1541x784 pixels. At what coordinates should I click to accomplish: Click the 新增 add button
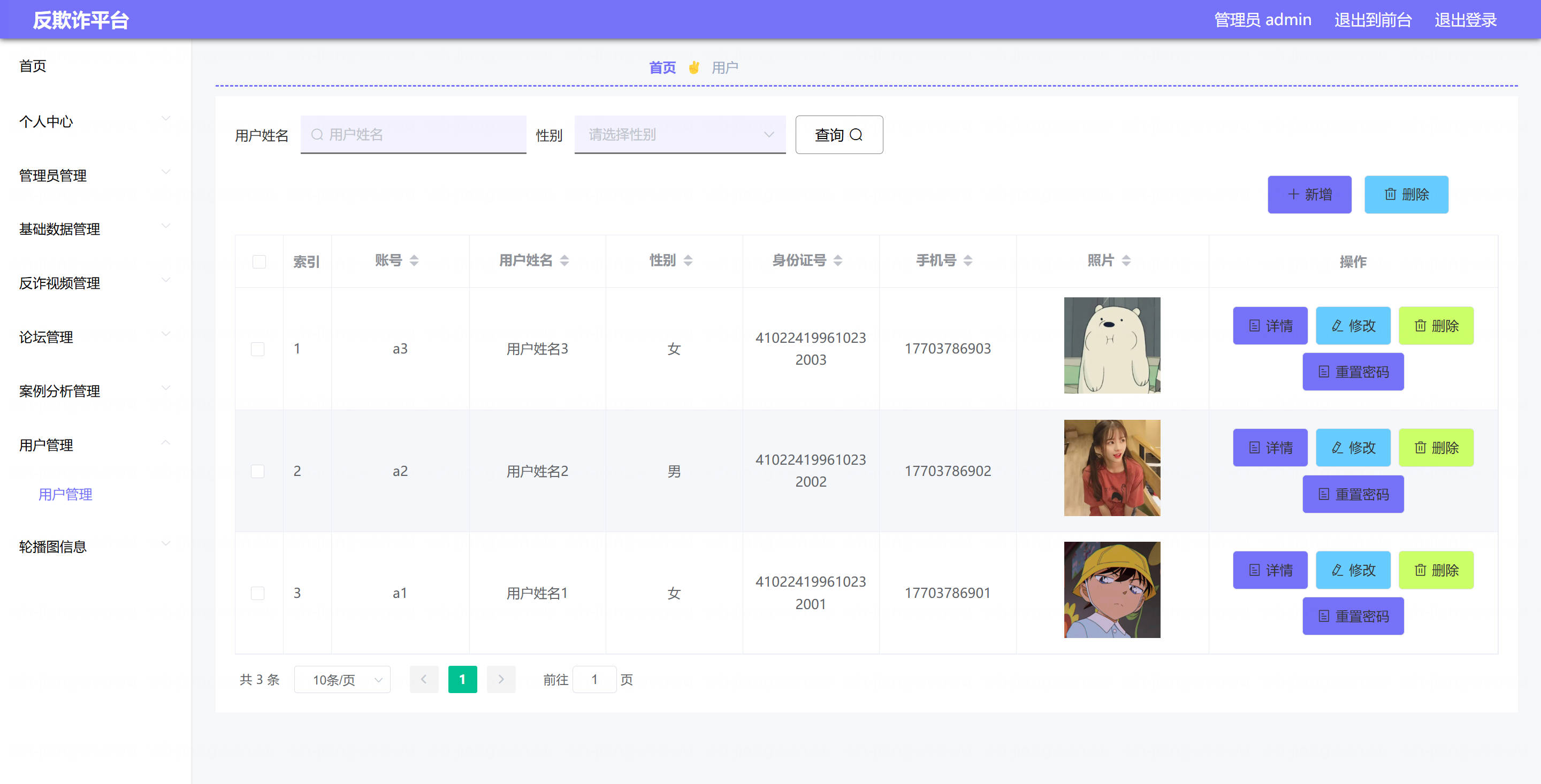(1309, 194)
